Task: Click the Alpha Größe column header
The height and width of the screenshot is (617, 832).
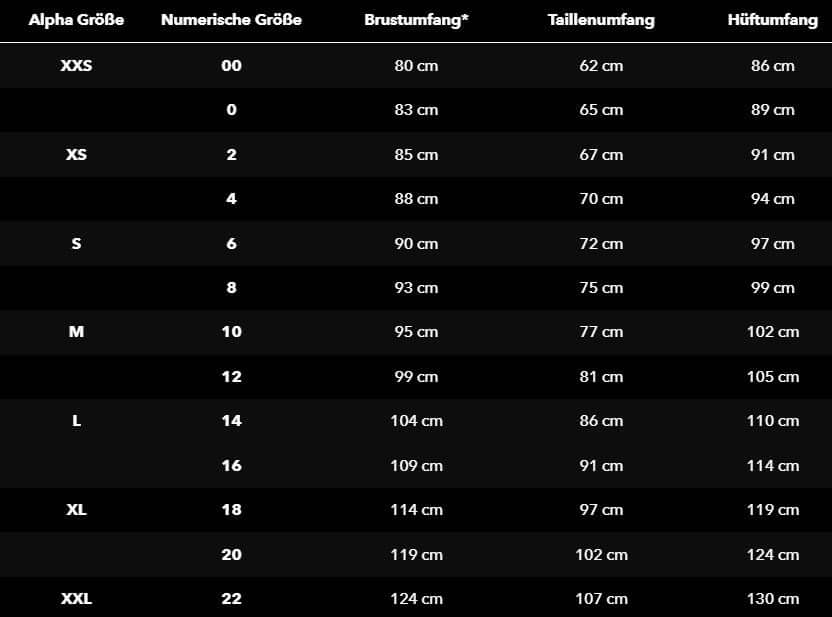Action: coord(76,20)
